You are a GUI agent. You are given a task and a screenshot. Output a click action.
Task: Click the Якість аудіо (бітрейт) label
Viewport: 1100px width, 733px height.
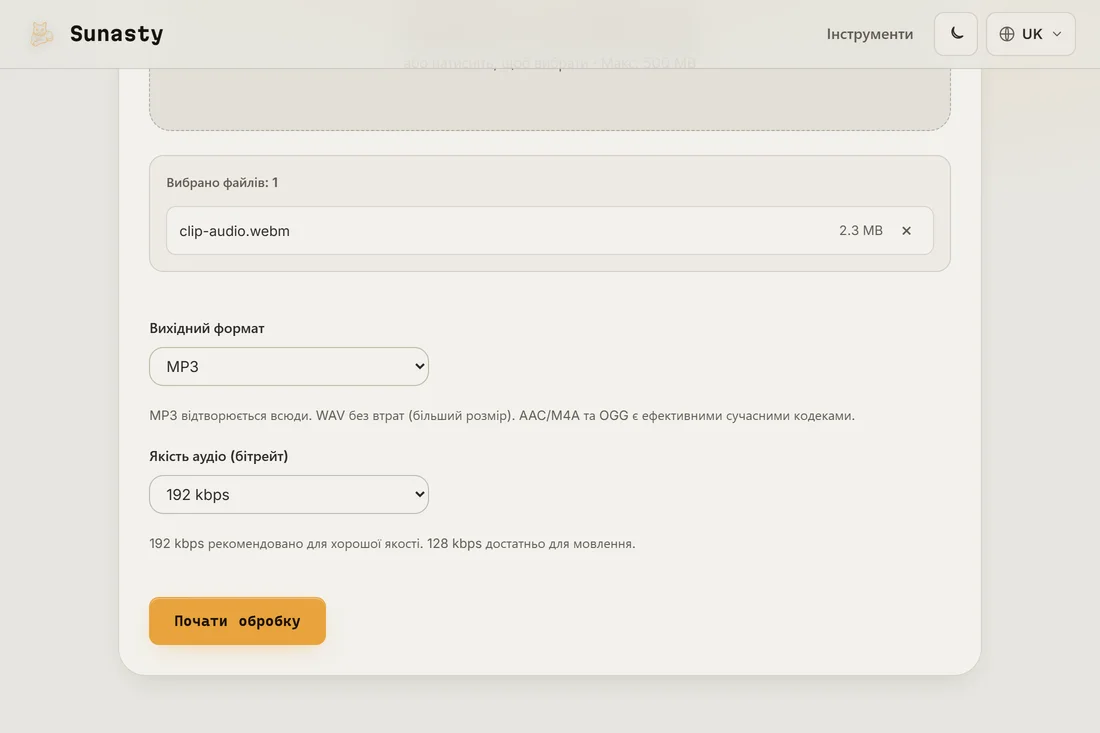219,457
